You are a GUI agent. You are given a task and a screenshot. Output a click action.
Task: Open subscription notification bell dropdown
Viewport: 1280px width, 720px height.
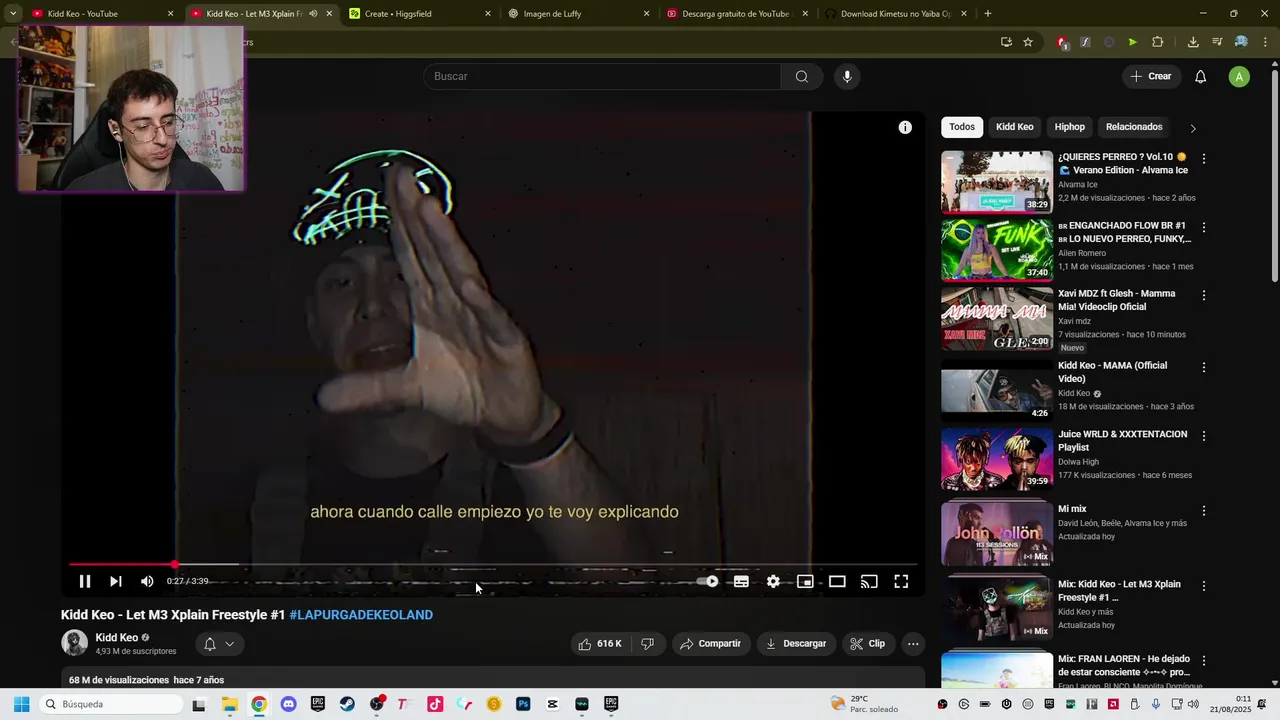point(219,644)
